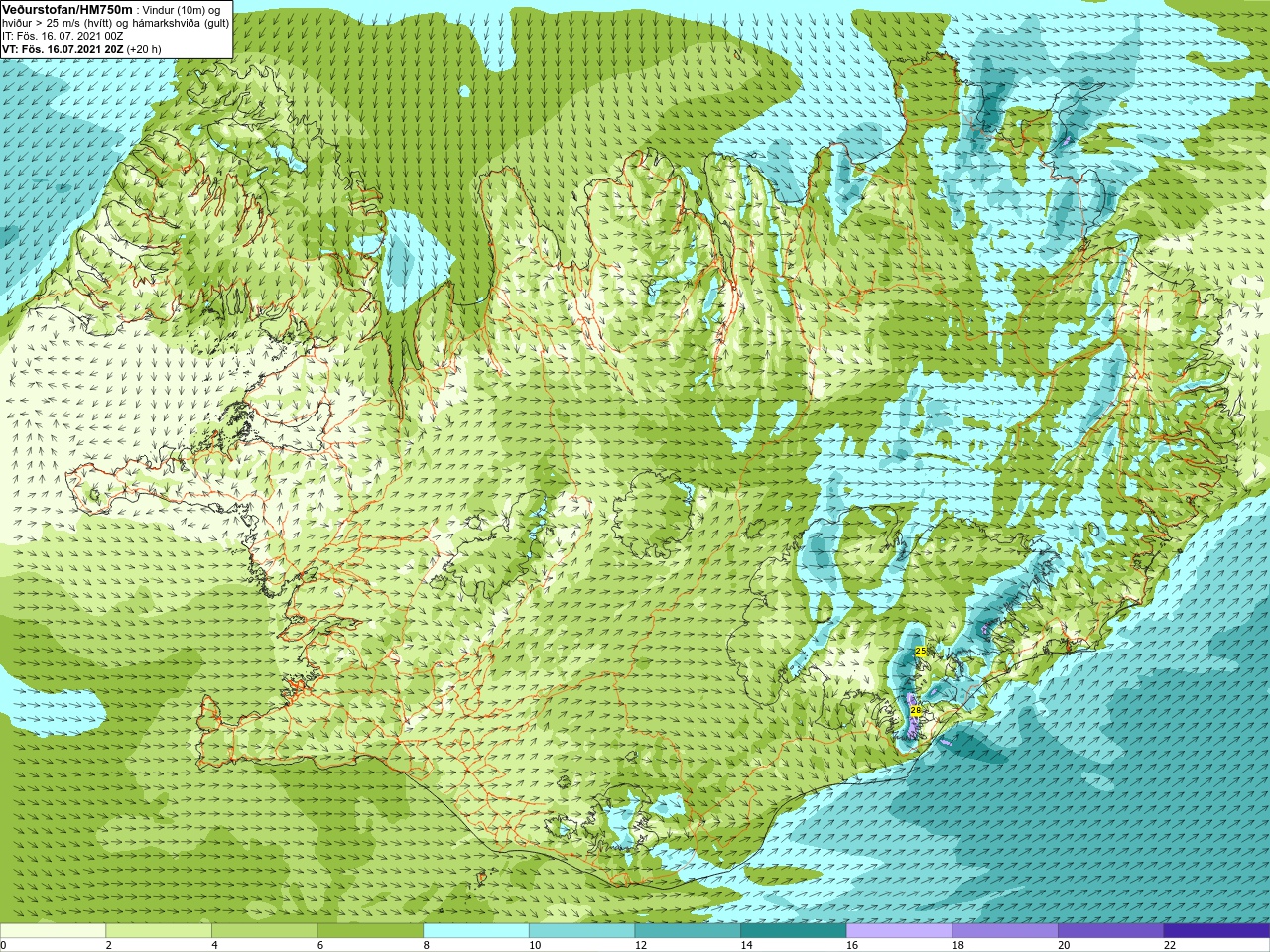Viewport: 1270px width, 952px height.
Task: Click the 18–20 m/s purple legend swatch
Action: pos(1005,931)
